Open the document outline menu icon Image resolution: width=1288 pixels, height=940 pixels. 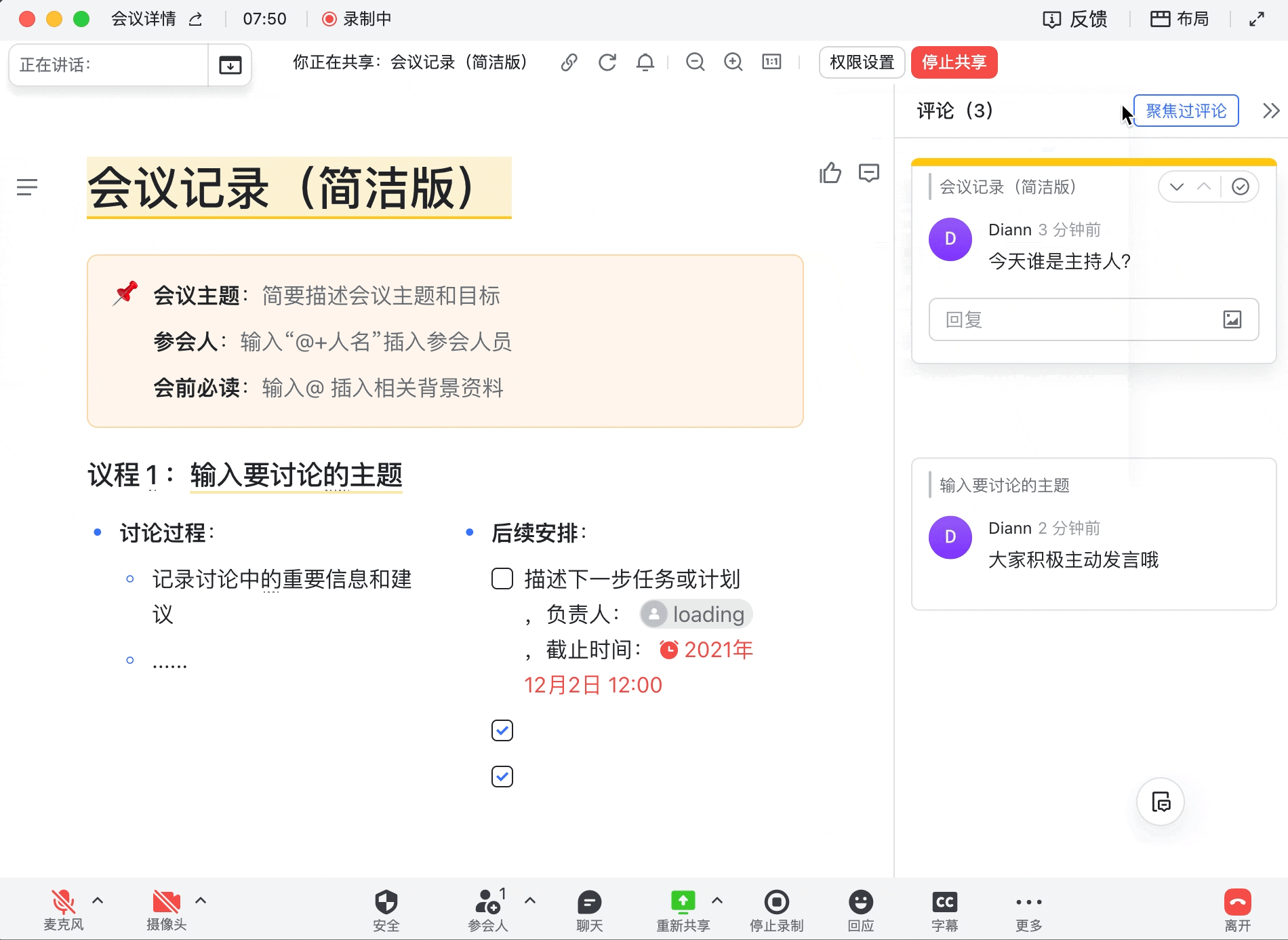[x=27, y=187]
